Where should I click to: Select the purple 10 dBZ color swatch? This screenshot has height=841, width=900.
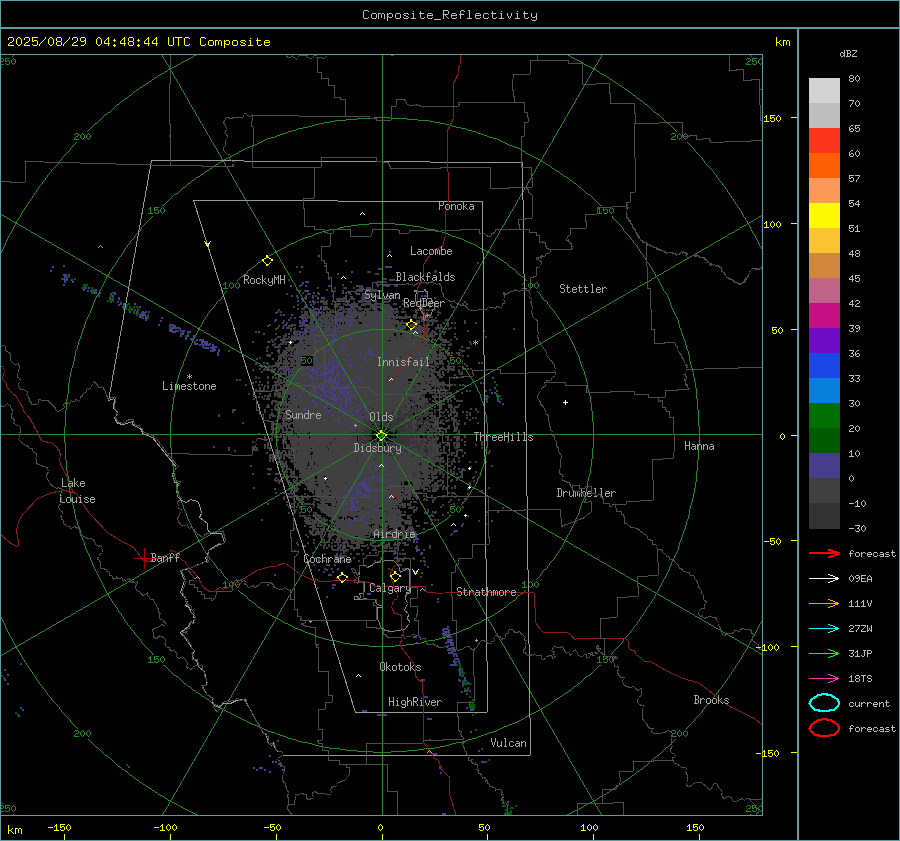pyautogui.click(x=824, y=466)
